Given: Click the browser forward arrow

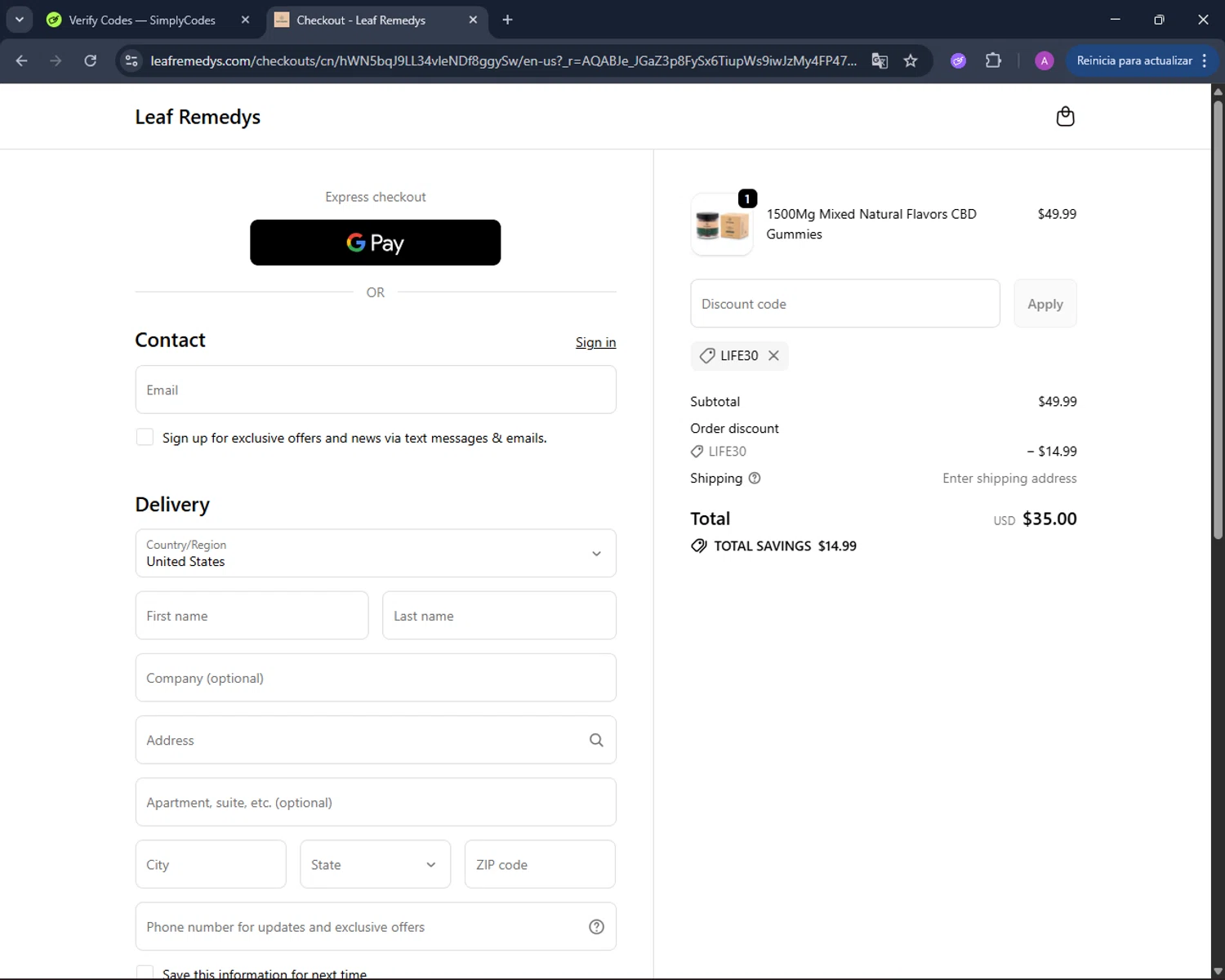Looking at the screenshot, I should tap(56, 60).
